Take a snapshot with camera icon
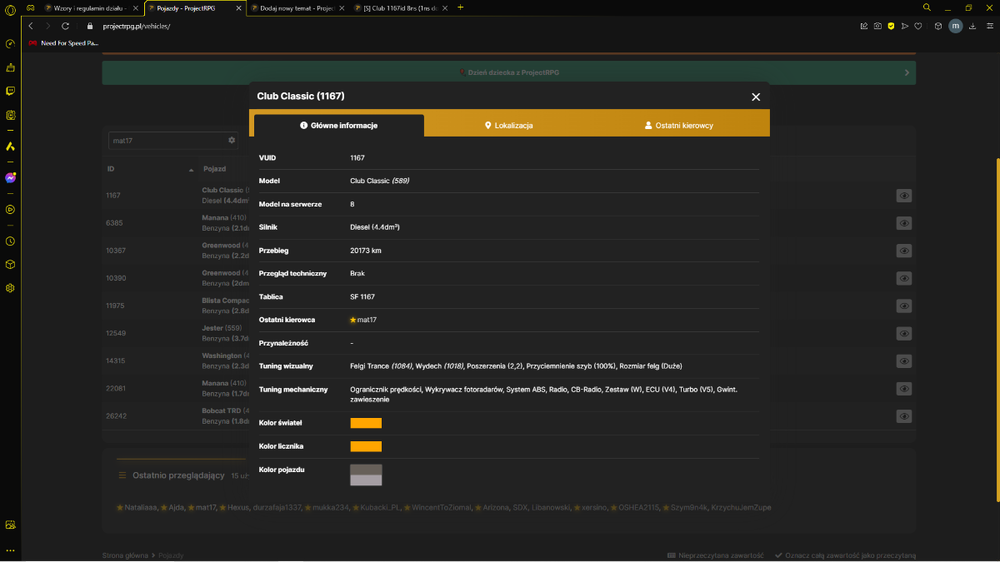This screenshot has width=1000, height=562. click(x=878, y=26)
